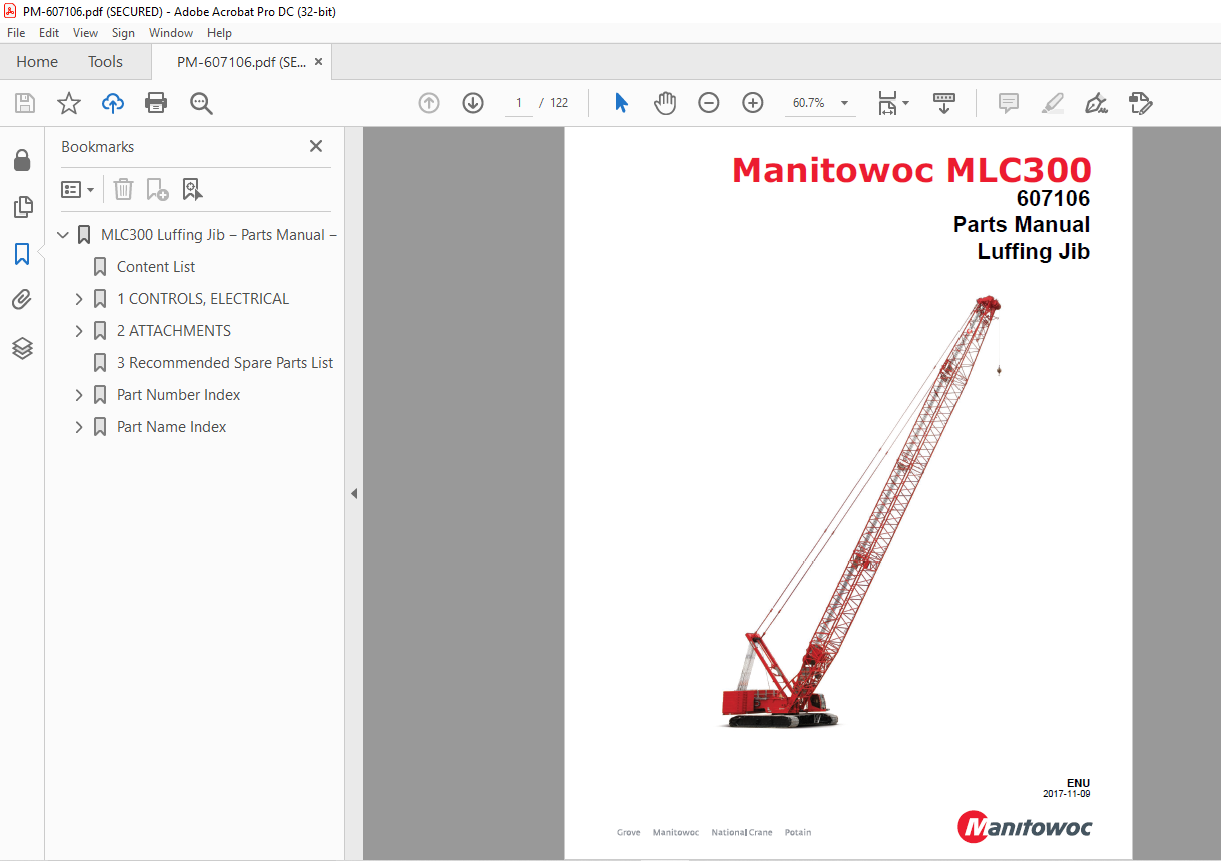Image resolution: width=1221 pixels, height=861 pixels.
Task: Open Attachments paperclip panel
Action: (22, 300)
